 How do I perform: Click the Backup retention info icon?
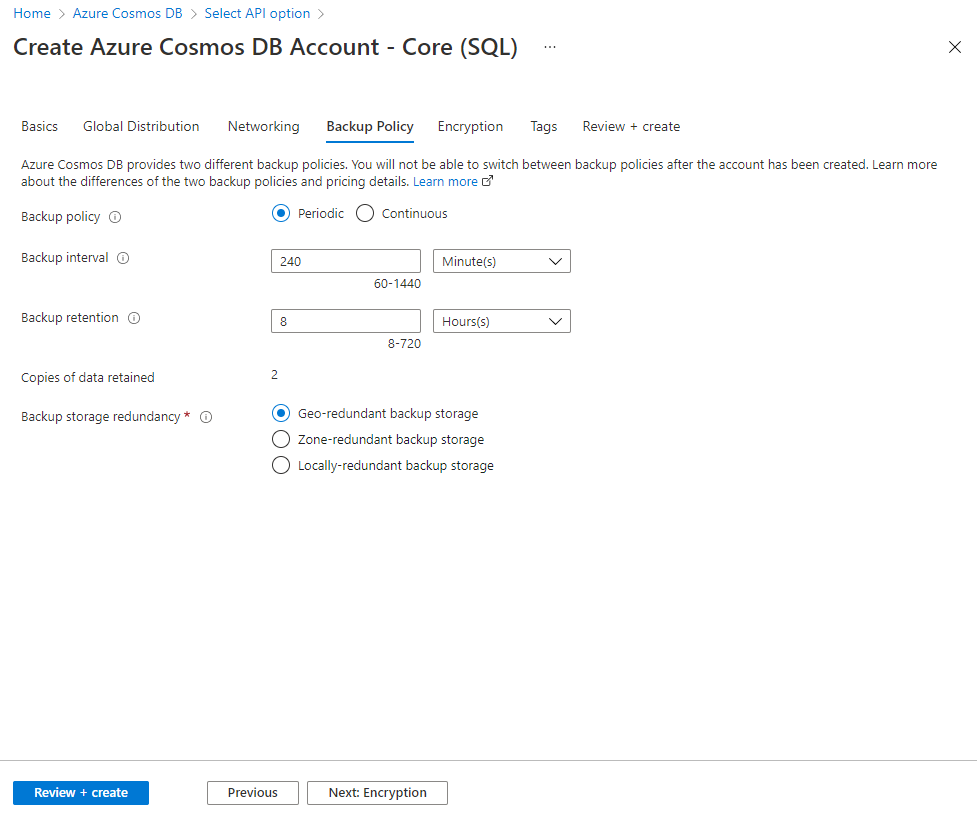134,318
